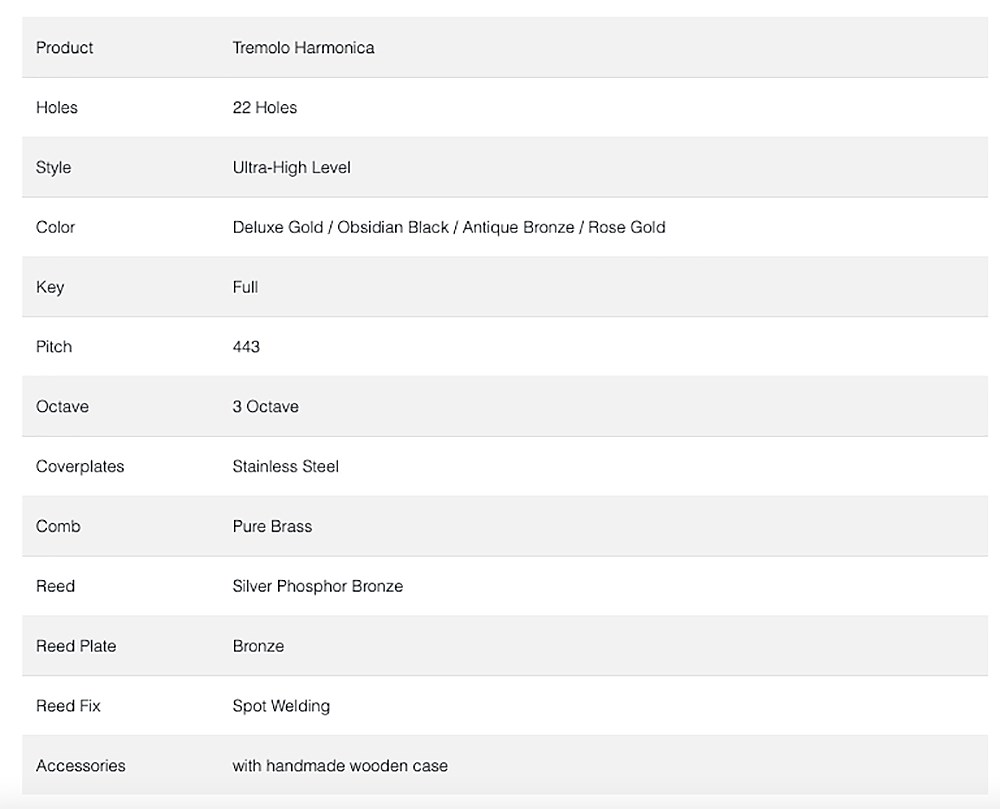Select the "Bronze" reed plate value

pos(258,646)
